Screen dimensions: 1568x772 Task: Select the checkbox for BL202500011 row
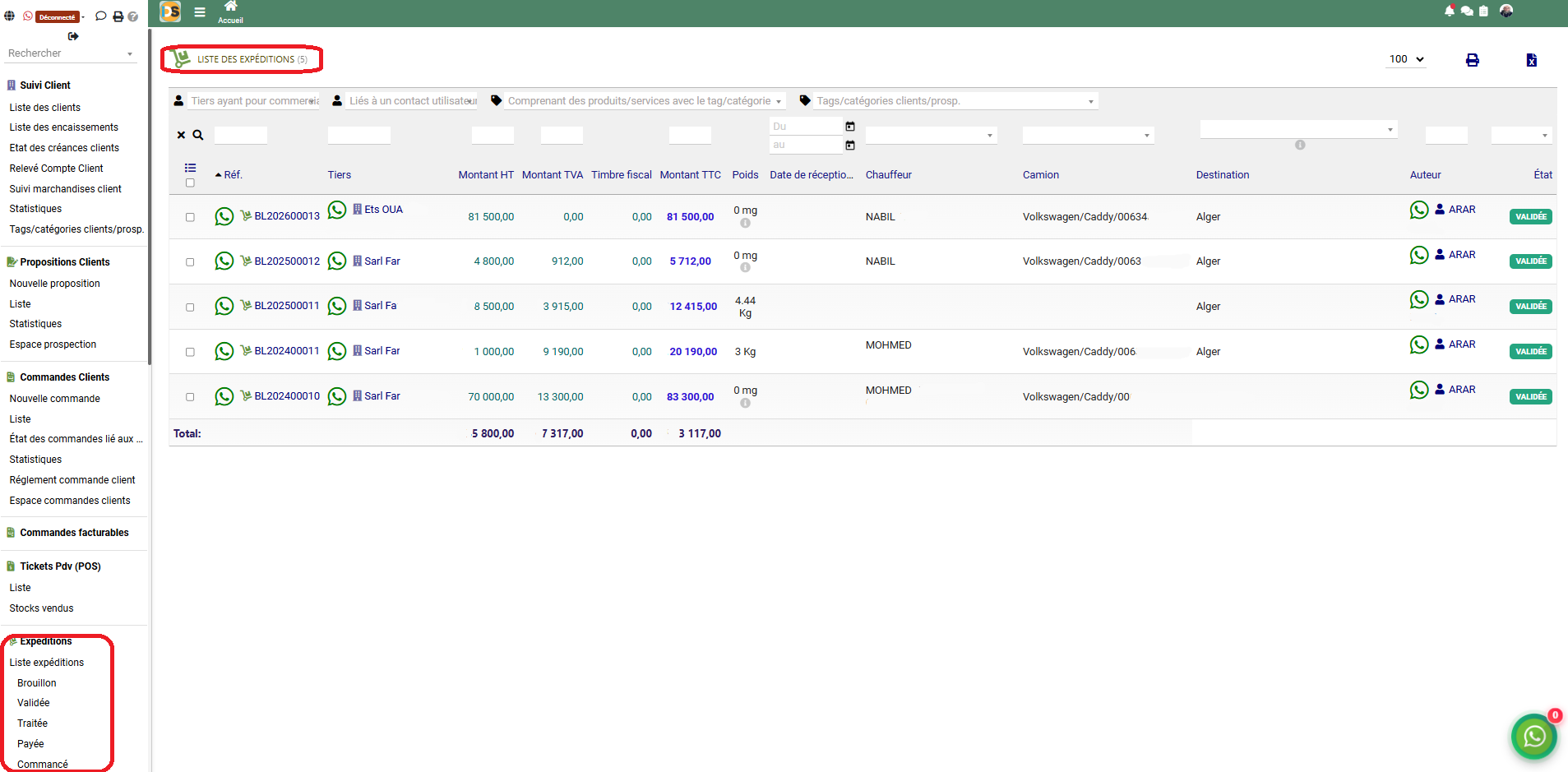(x=190, y=307)
